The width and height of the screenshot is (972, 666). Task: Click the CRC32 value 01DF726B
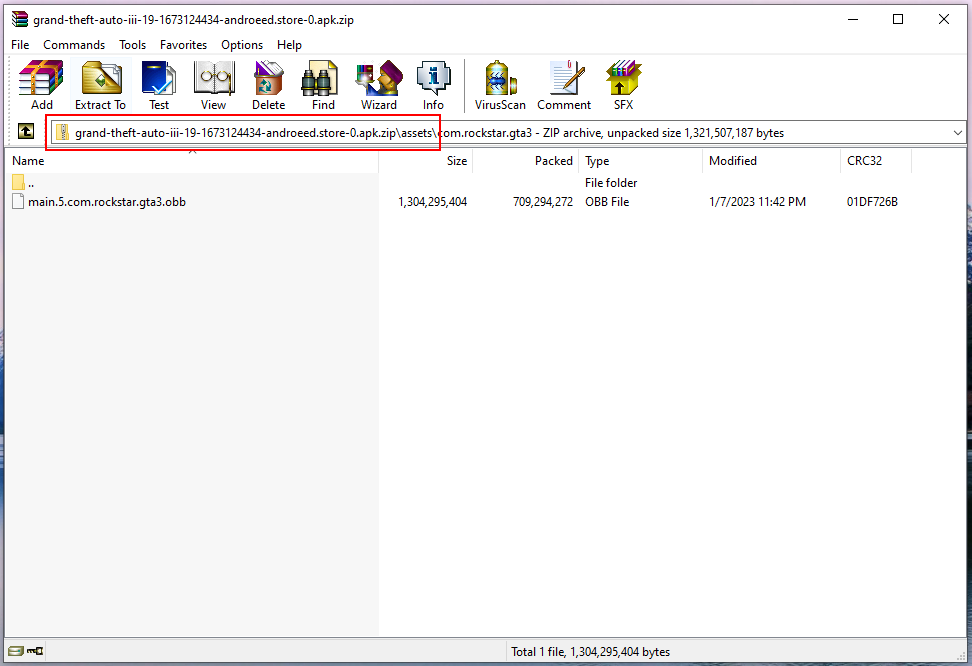(x=872, y=202)
